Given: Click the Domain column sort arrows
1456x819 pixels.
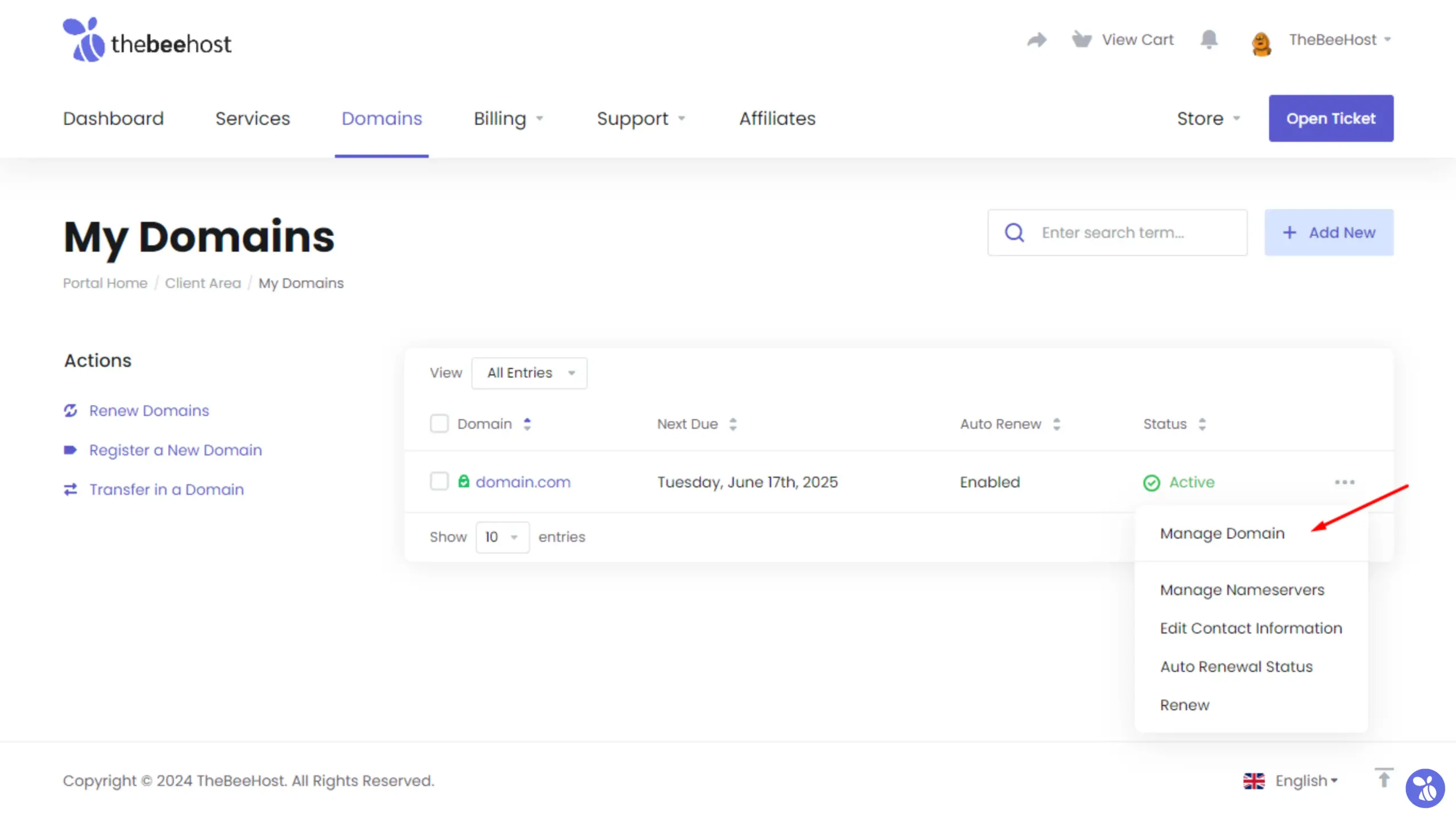Looking at the screenshot, I should pos(527,423).
